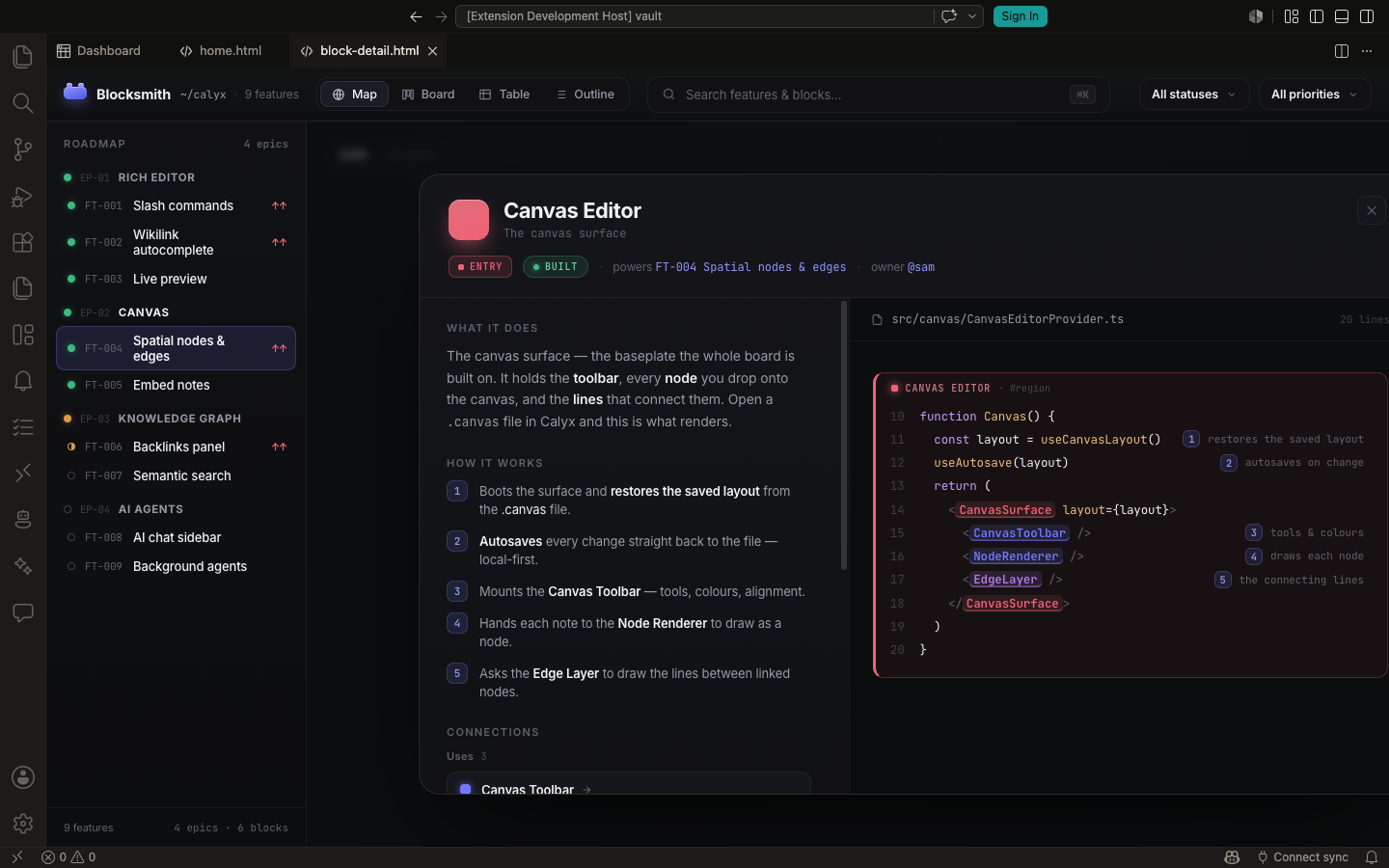Image resolution: width=1389 pixels, height=868 pixels.
Task: Open the chat bubble view in activity bar
Action: [x=23, y=612]
